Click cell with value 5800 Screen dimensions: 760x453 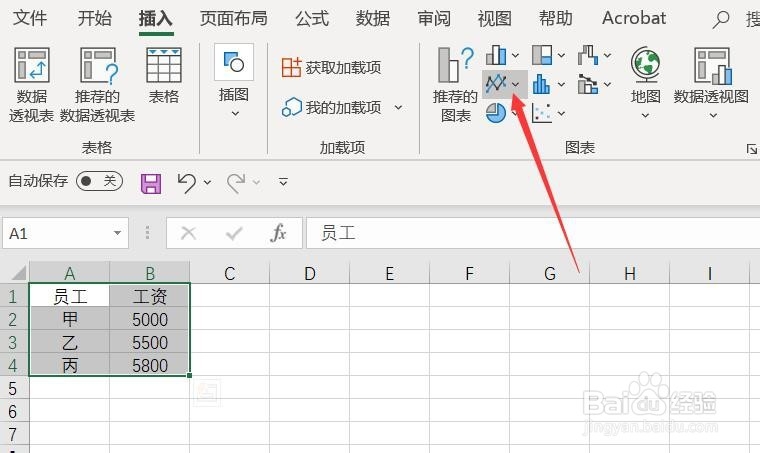point(150,365)
